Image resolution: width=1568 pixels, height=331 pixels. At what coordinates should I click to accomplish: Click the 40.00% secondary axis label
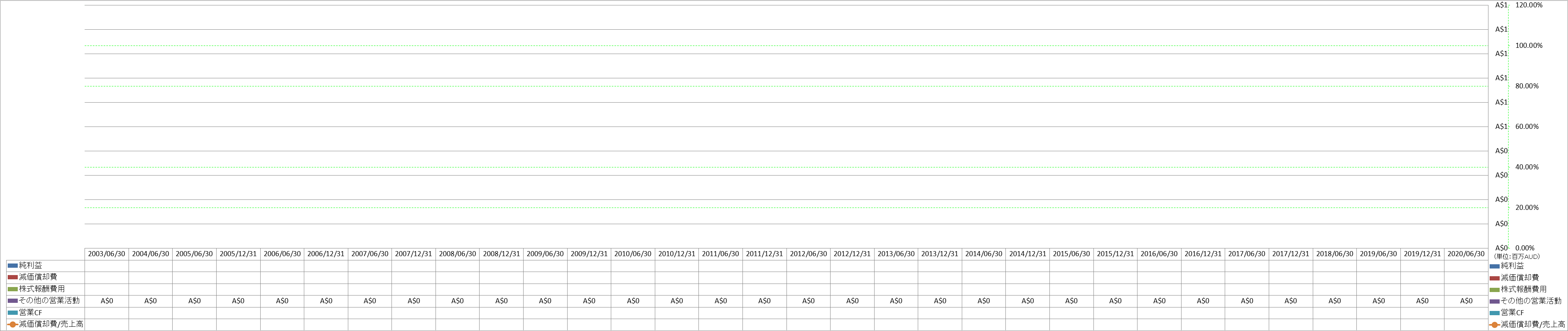1527,167
